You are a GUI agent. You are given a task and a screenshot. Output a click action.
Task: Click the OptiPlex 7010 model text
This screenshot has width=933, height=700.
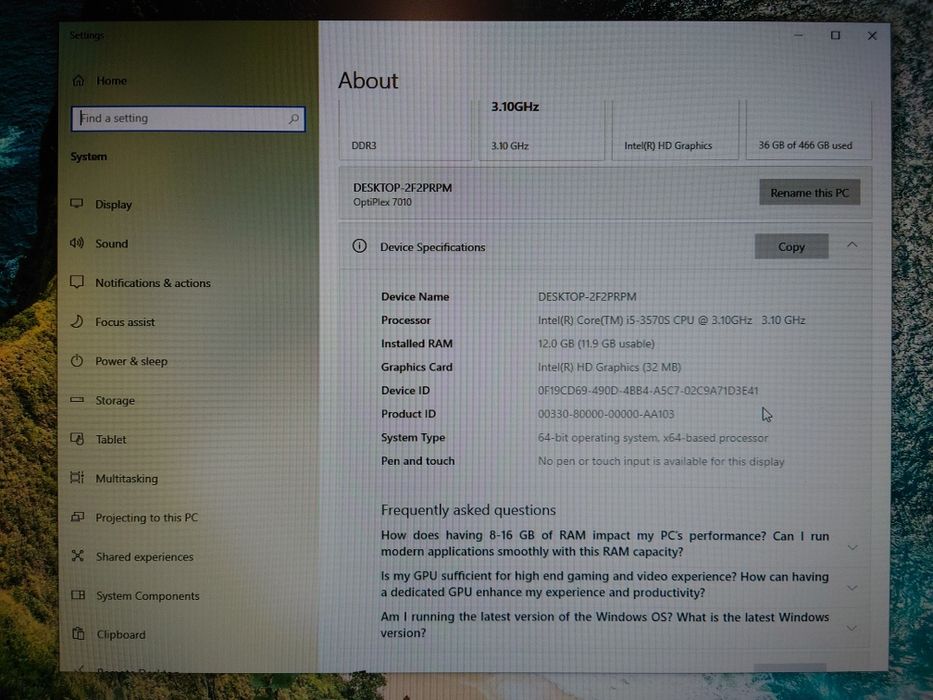[x=382, y=202]
